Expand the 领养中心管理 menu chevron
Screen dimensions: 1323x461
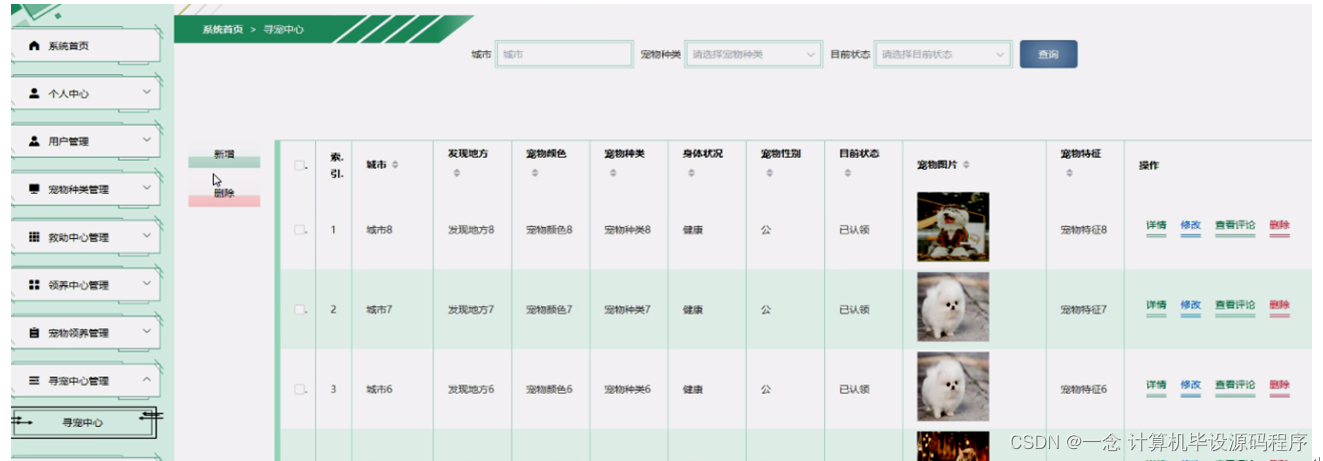click(x=147, y=284)
